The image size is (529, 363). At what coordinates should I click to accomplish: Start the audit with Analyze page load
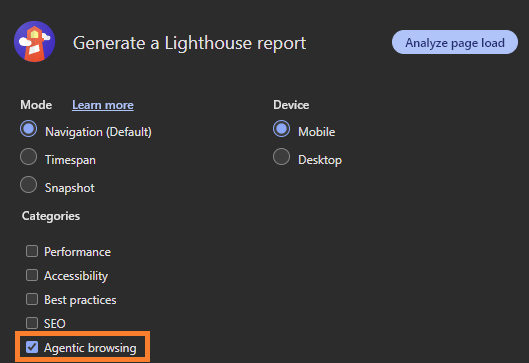click(455, 42)
